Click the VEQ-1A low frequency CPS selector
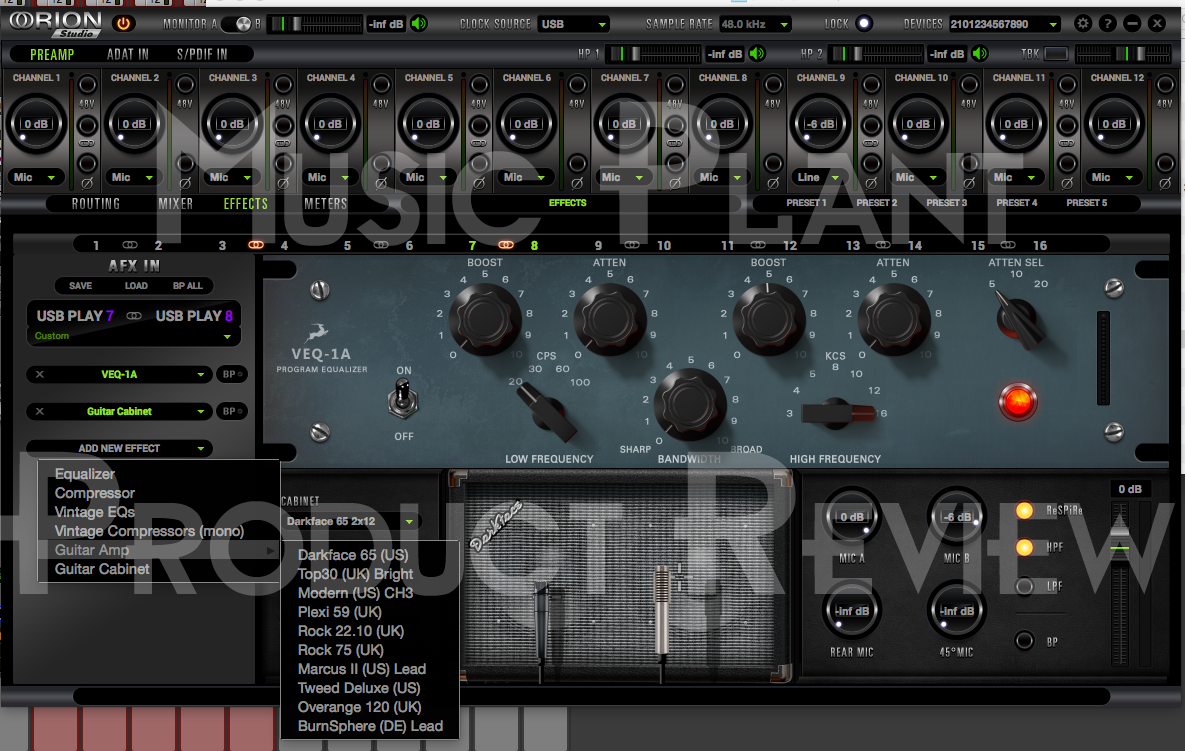1185x751 pixels. pos(549,412)
